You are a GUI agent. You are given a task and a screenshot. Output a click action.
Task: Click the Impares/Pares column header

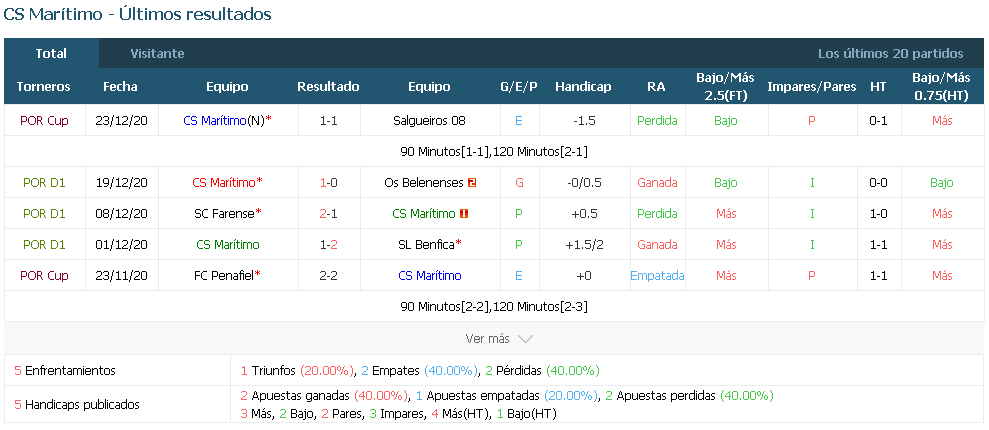812,87
